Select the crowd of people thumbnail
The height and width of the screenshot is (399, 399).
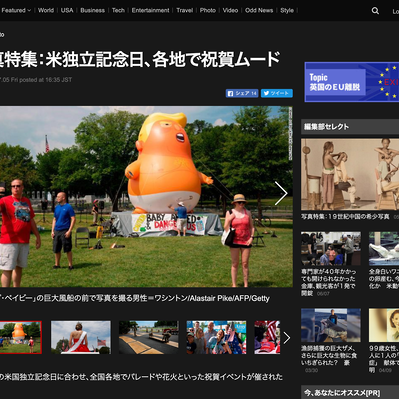pos(216,337)
